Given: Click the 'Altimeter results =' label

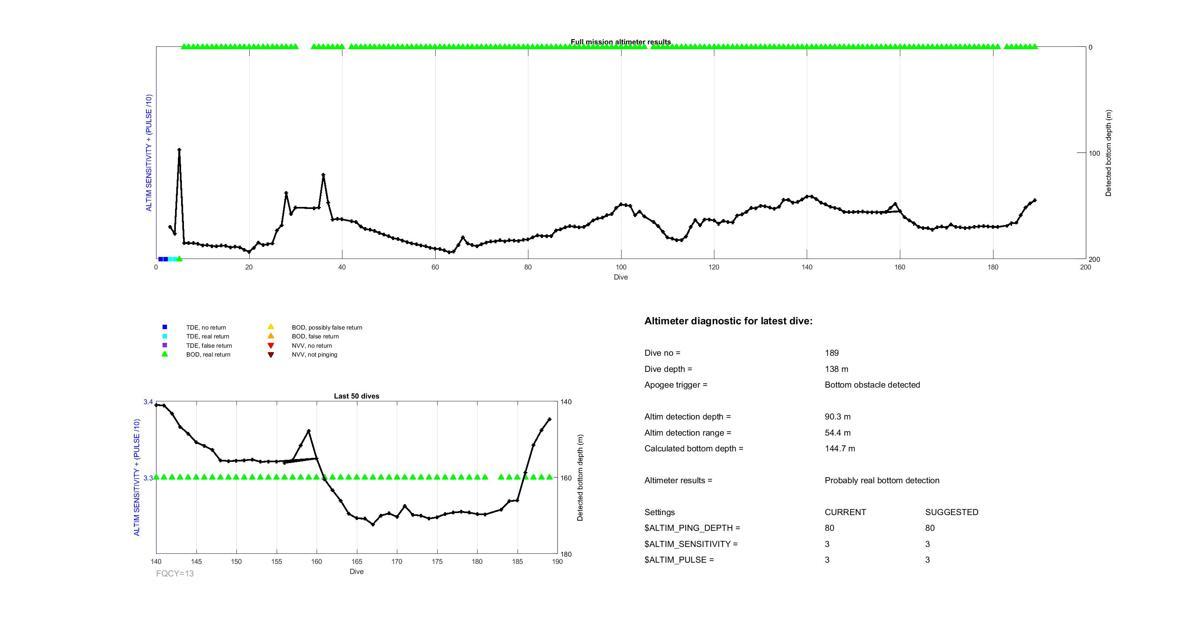Looking at the screenshot, I should pyautogui.click(x=678, y=481).
